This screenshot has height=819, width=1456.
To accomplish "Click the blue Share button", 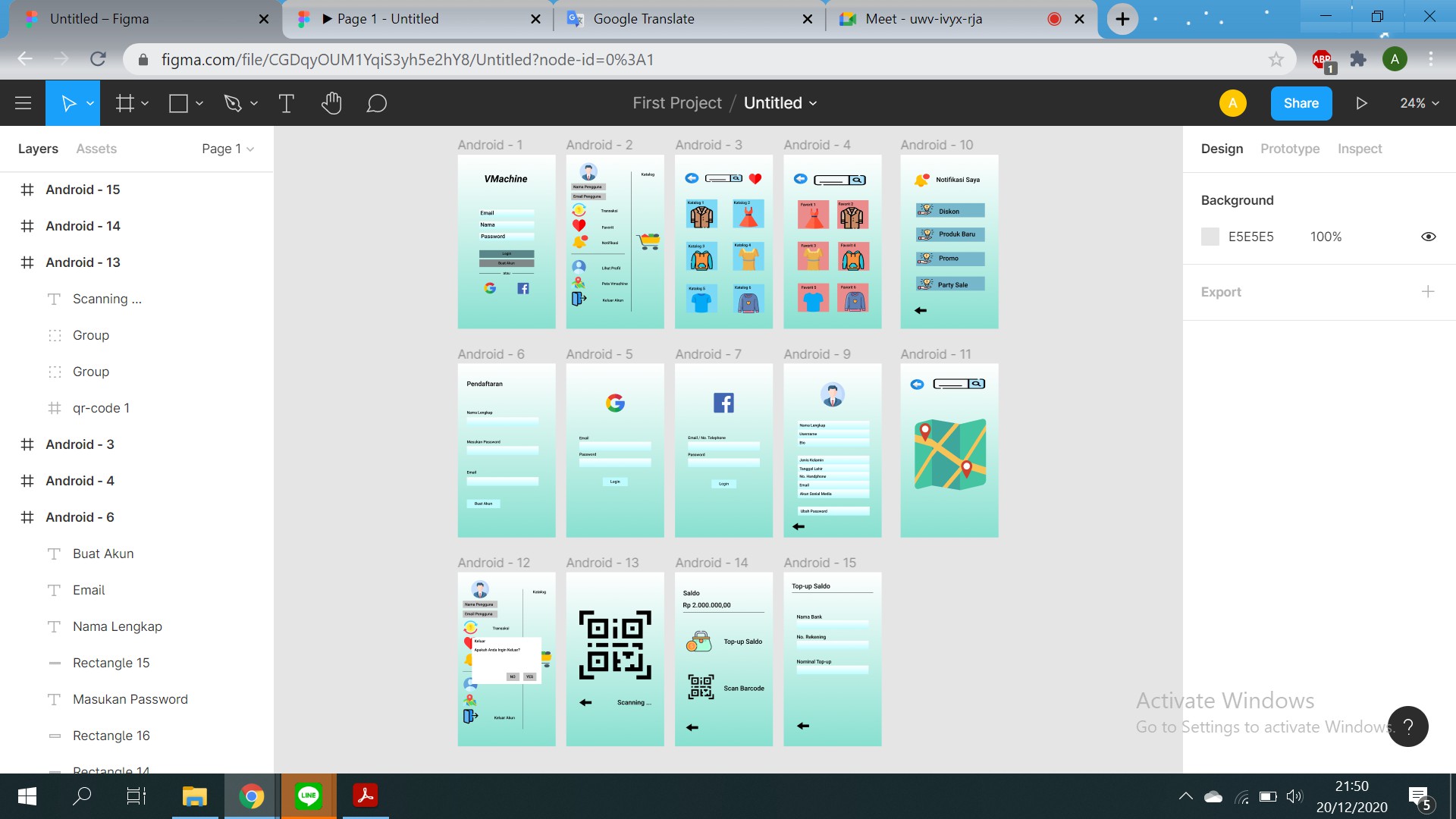I will coord(1301,103).
